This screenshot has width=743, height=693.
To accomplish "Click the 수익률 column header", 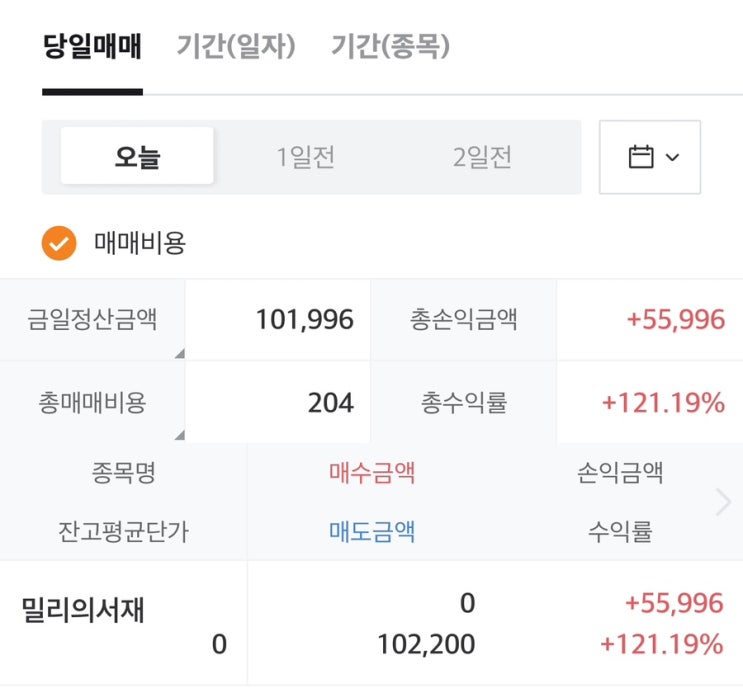I will click(620, 531).
